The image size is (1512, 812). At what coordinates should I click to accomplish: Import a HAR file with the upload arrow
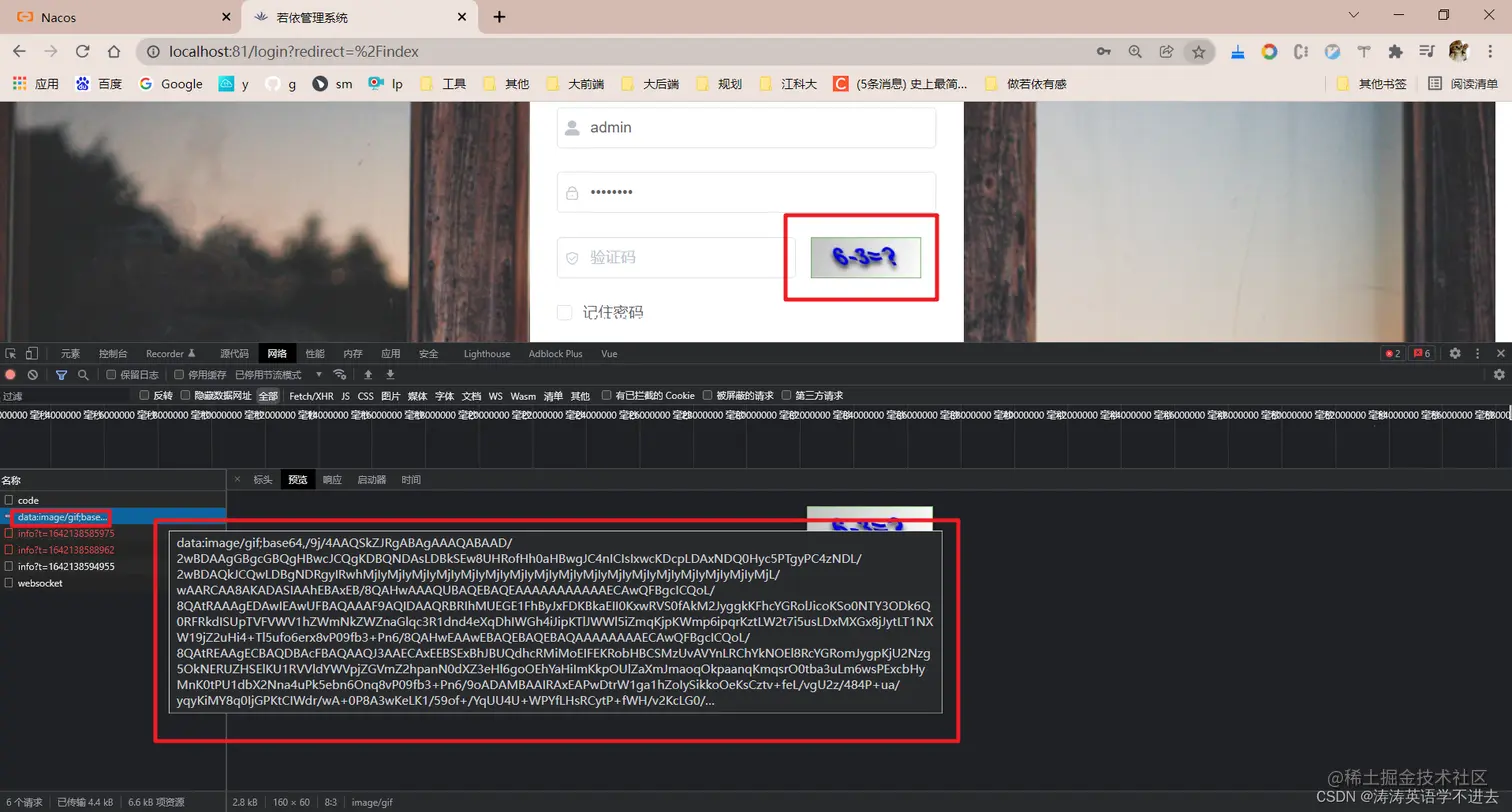(368, 374)
